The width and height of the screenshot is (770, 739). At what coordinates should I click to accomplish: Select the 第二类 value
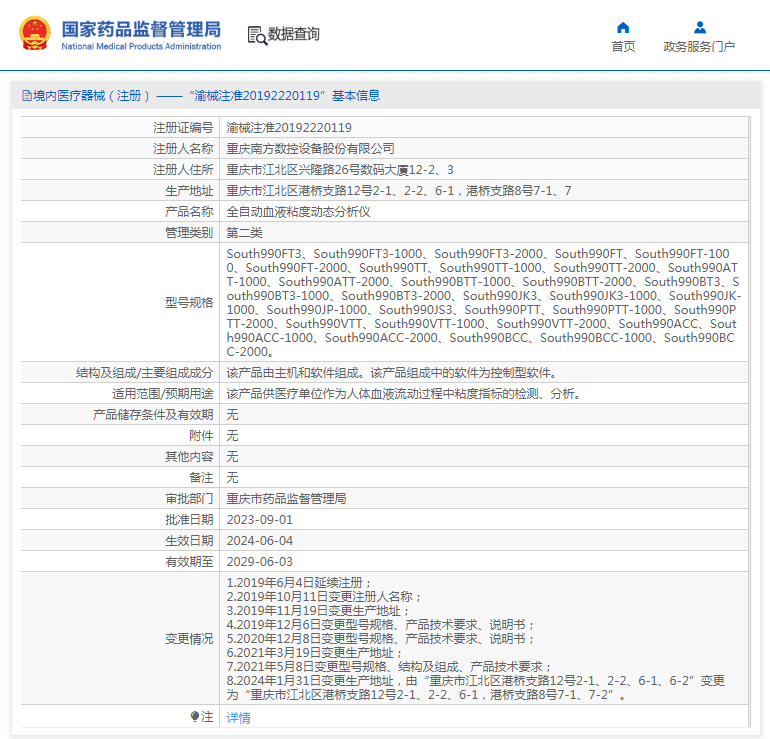[x=244, y=233]
